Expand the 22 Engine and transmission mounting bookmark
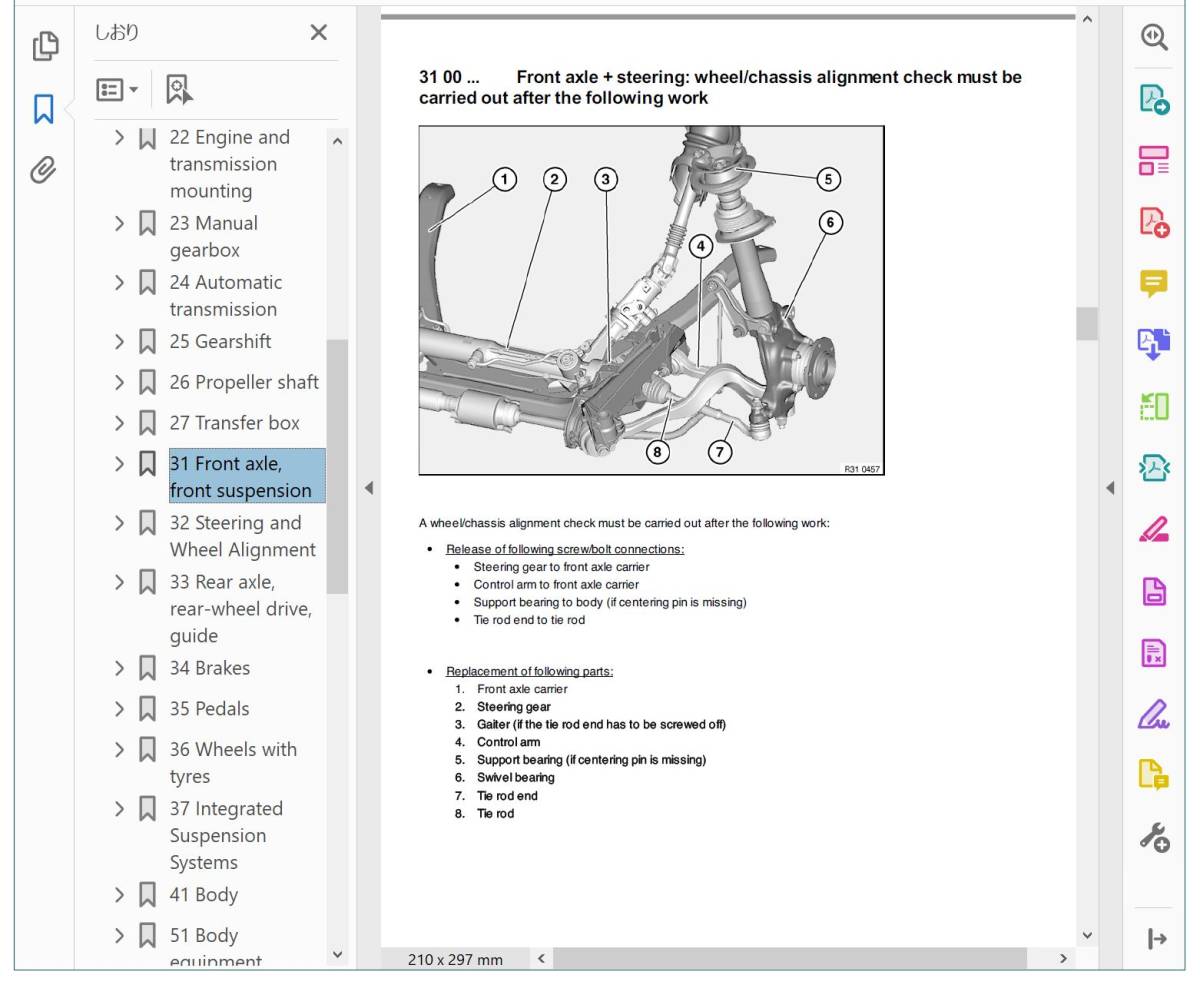 tap(119, 137)
